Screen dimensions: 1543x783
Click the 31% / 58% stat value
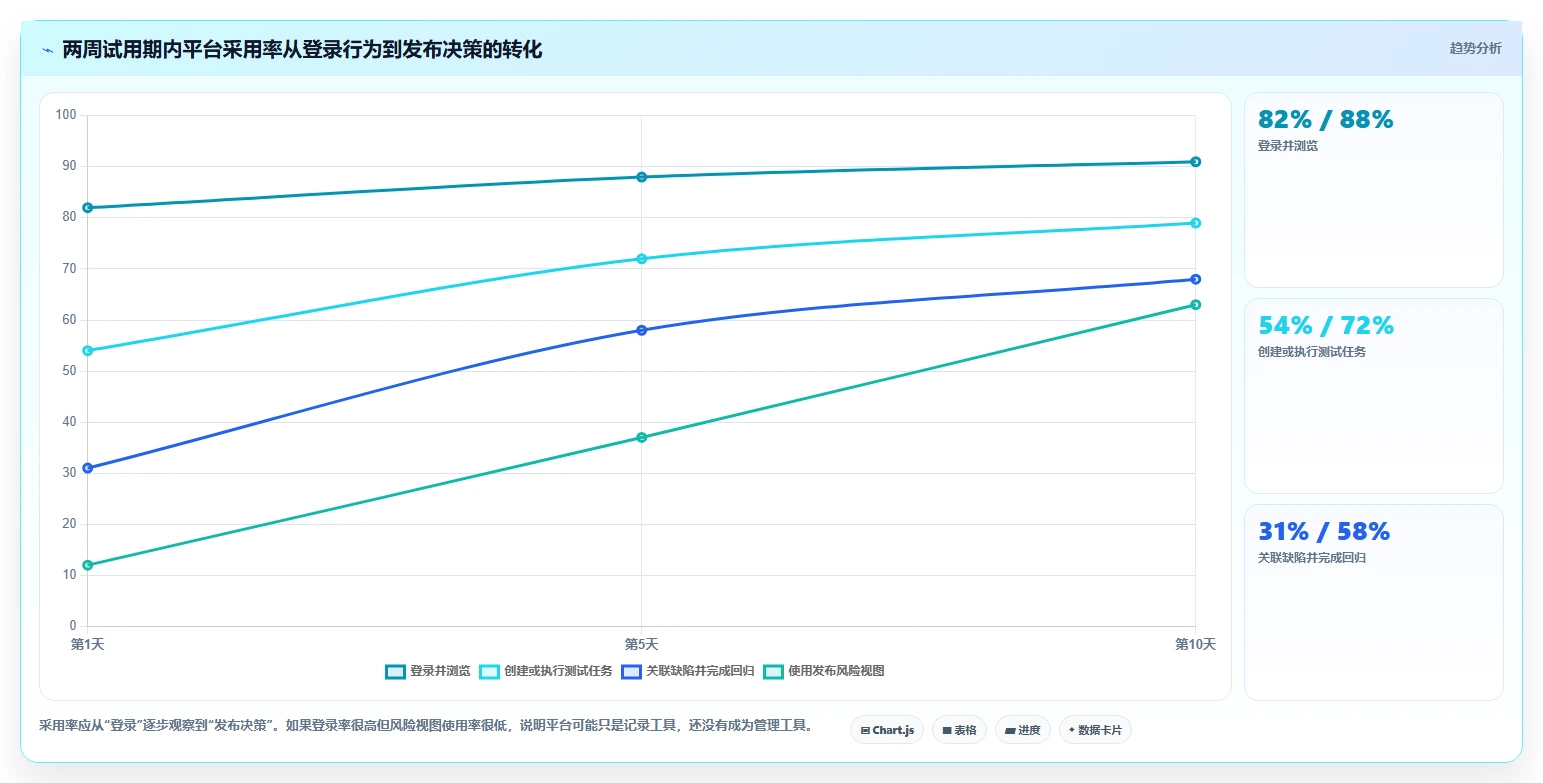tap(1324, 532)
